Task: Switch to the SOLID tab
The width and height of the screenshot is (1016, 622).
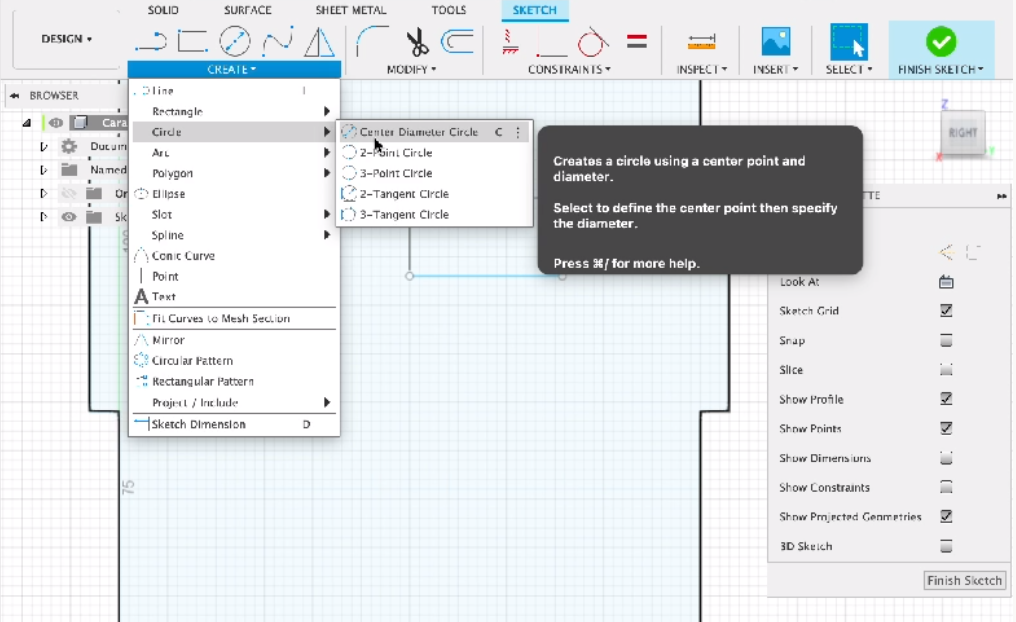Action: (163, 10)
